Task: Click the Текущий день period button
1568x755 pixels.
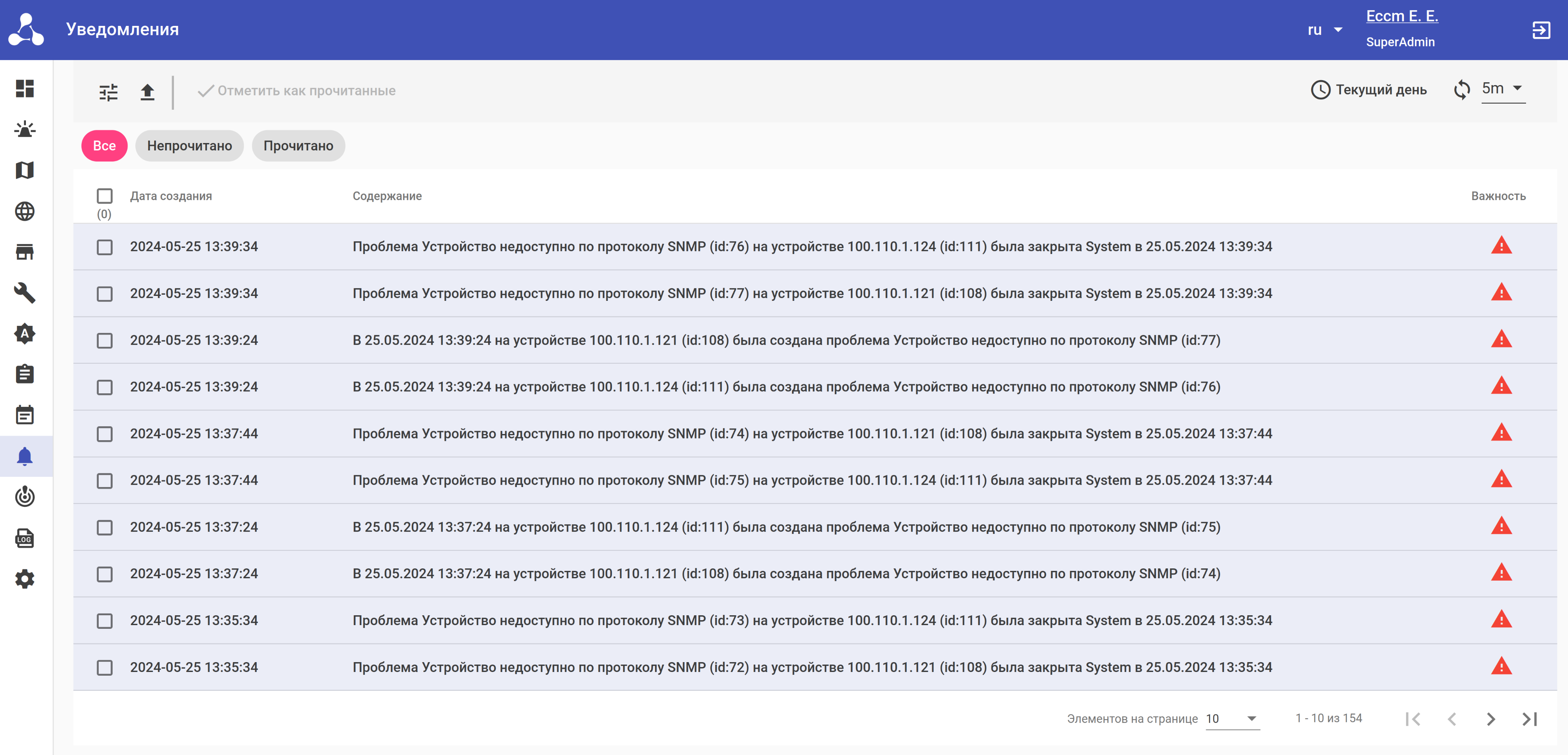Action: (1368, 90)
